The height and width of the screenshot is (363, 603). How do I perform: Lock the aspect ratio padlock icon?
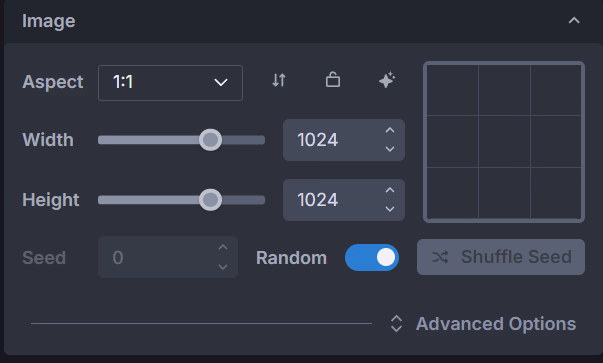point(333,80)
